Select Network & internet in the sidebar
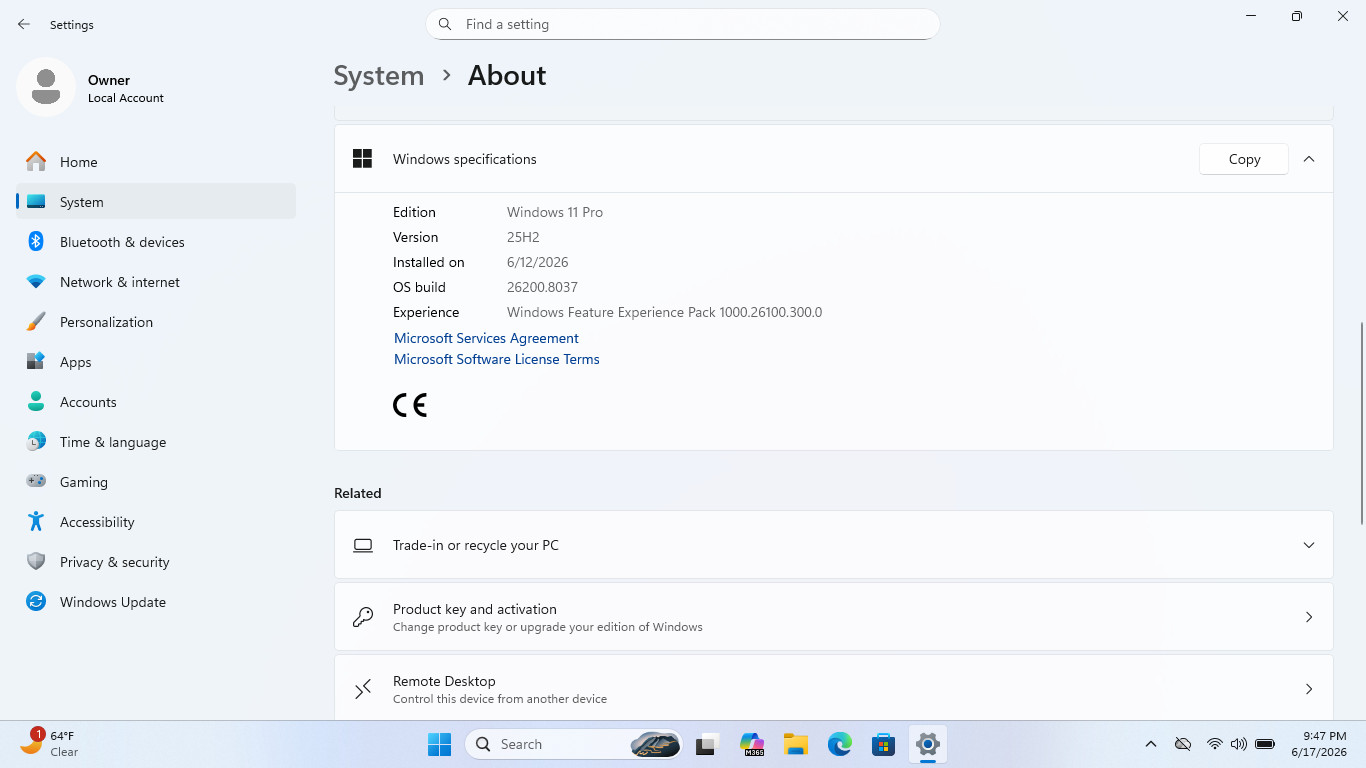This screenshot has width=1366, height=768. point(156,282)
